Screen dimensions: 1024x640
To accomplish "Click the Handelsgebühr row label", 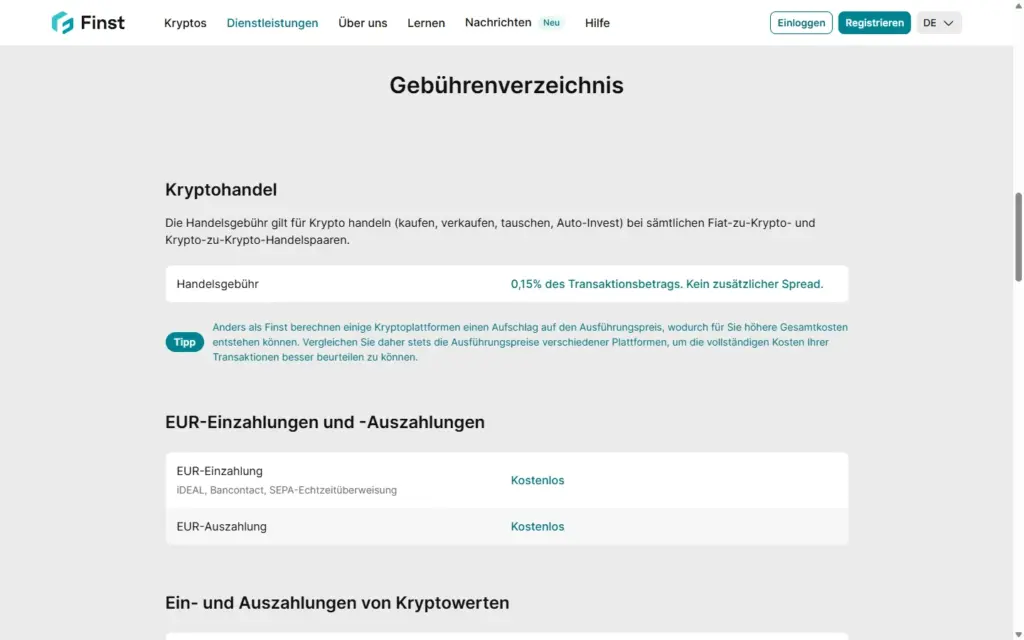I will coord(217,284).
